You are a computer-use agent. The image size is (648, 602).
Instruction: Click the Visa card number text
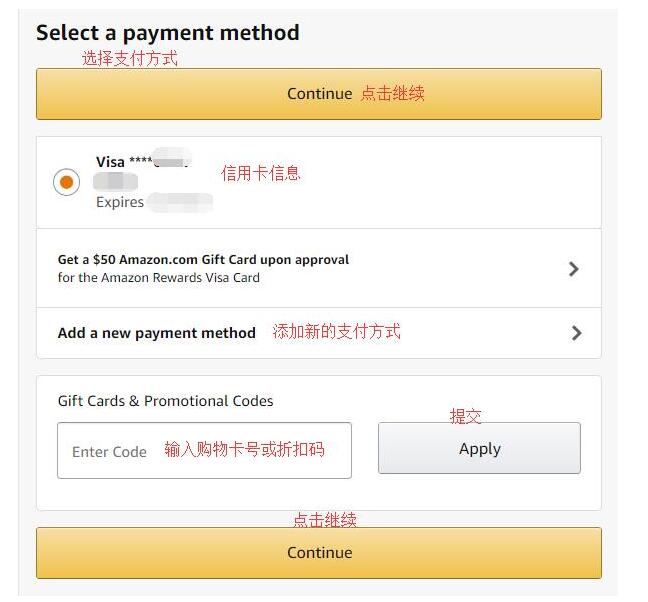[x=142, y=161]
